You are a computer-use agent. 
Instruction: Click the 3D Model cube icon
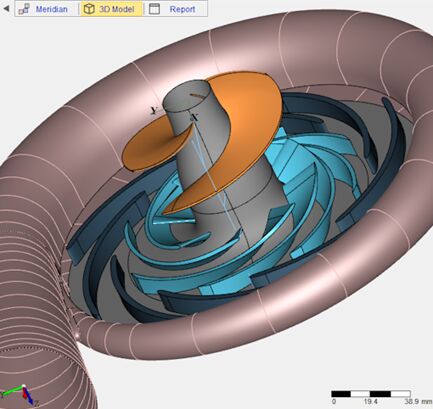click(x=89, y=9)
